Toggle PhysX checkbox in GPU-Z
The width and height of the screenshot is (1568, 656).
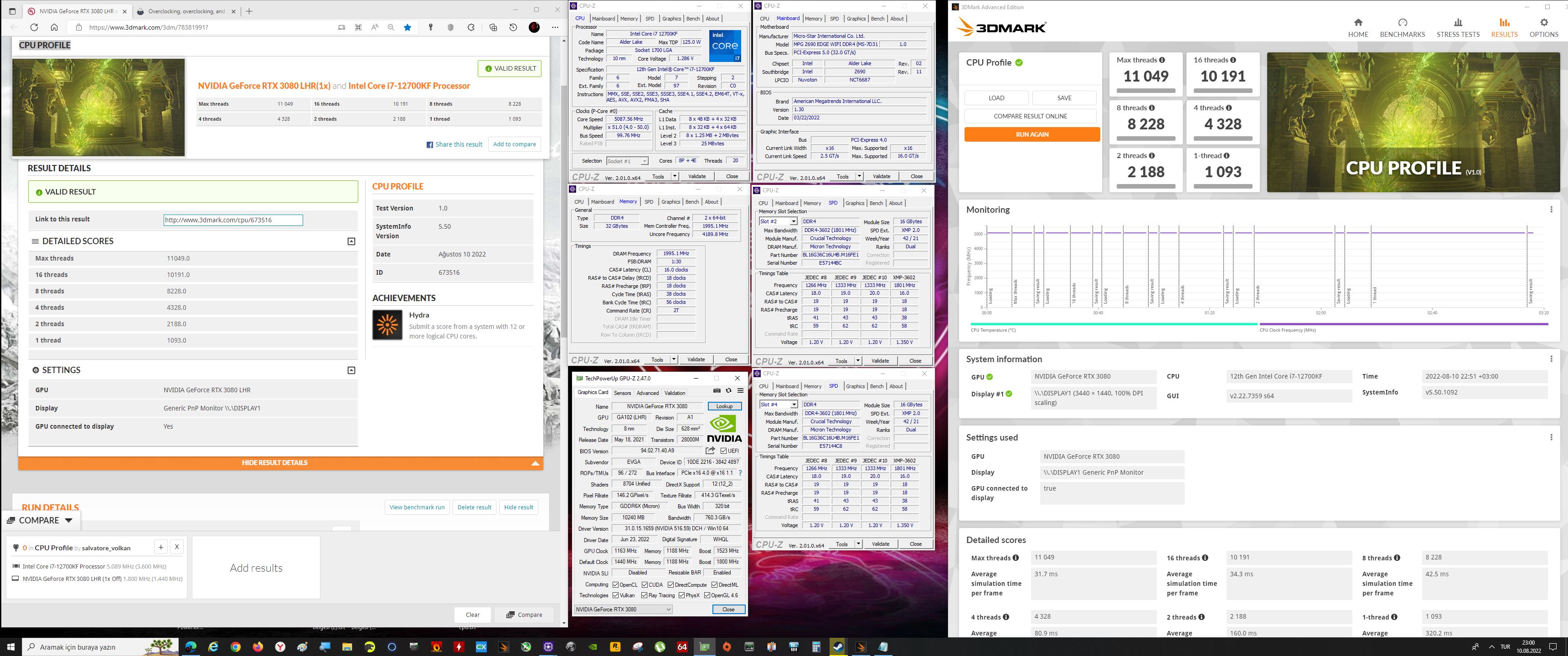tap(682, 596)
